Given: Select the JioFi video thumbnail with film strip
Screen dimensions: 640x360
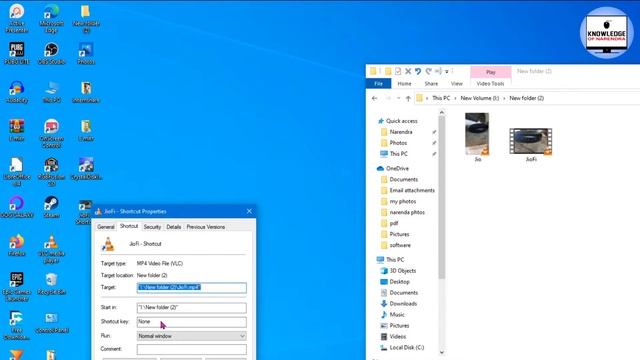Looking at the screenshot, I should point(531,142).
